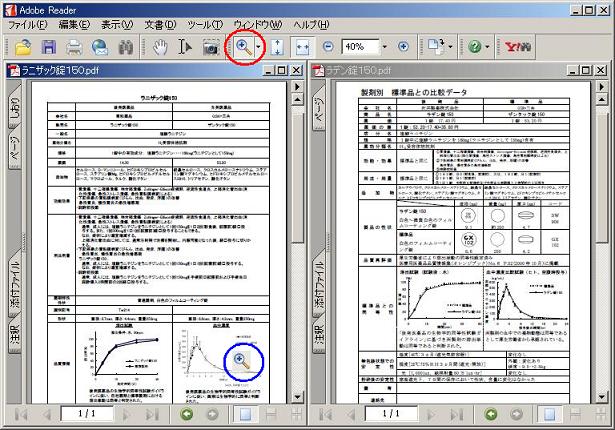Expand the zoom tool dropdown arrow
Screen dimensions: 615x430
point(258,47)
